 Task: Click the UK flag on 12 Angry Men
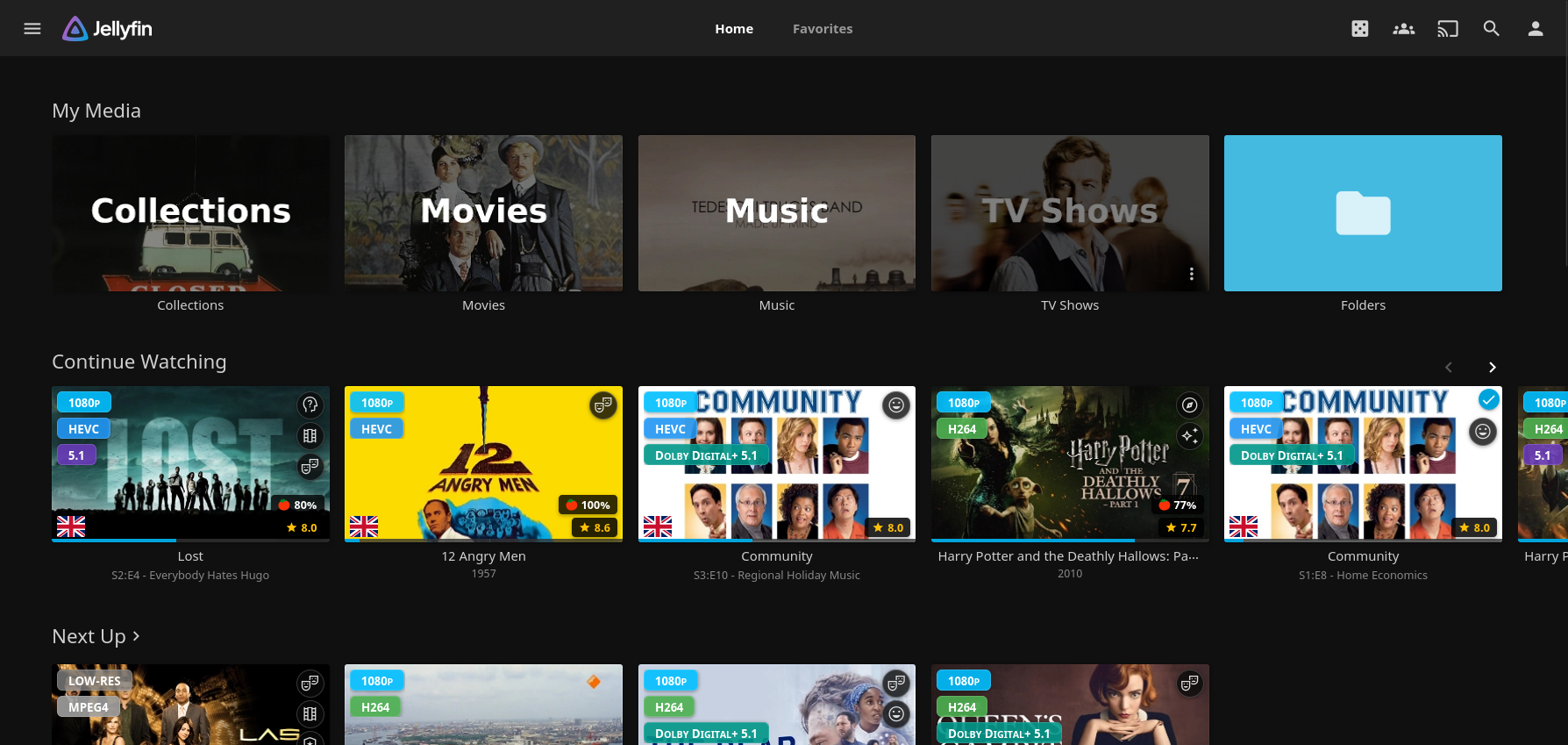tap(364, 527)
